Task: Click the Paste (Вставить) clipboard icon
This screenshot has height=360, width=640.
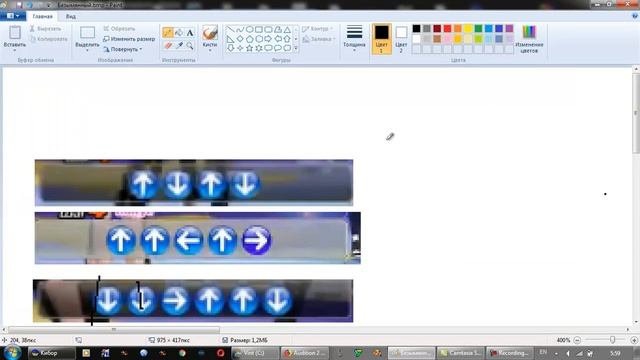Action: tap(15, 33)
